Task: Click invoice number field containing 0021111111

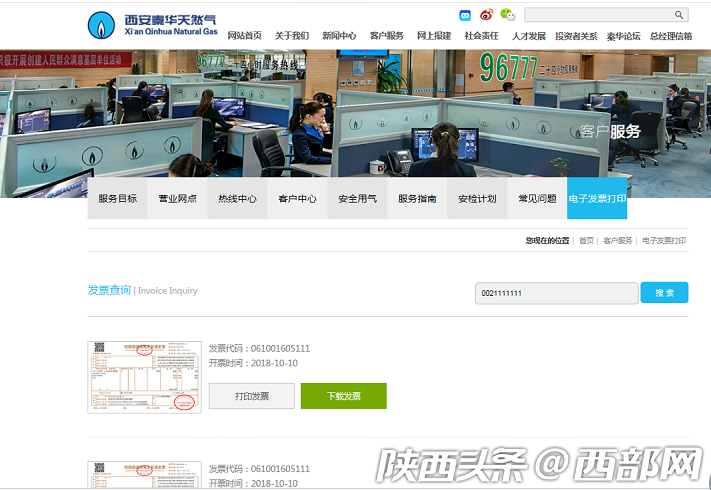Action: pyautogui.click(x=557, y=293)
